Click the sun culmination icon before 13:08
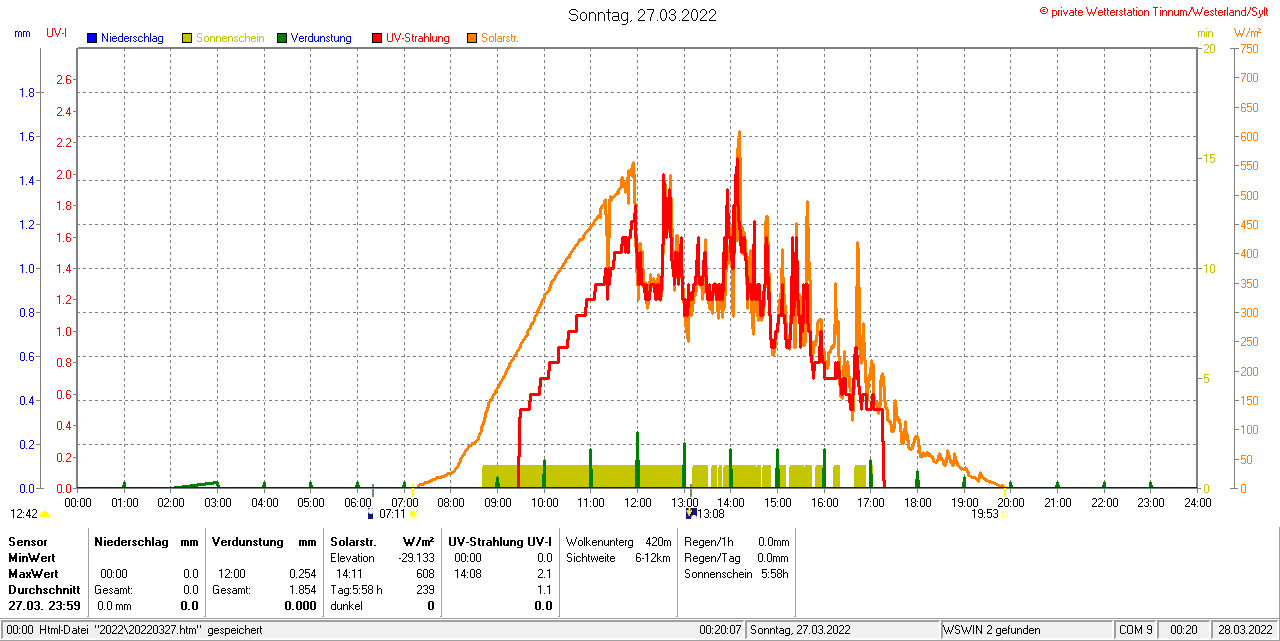This screenshot has height=641, width=1280. pos(690,513)
